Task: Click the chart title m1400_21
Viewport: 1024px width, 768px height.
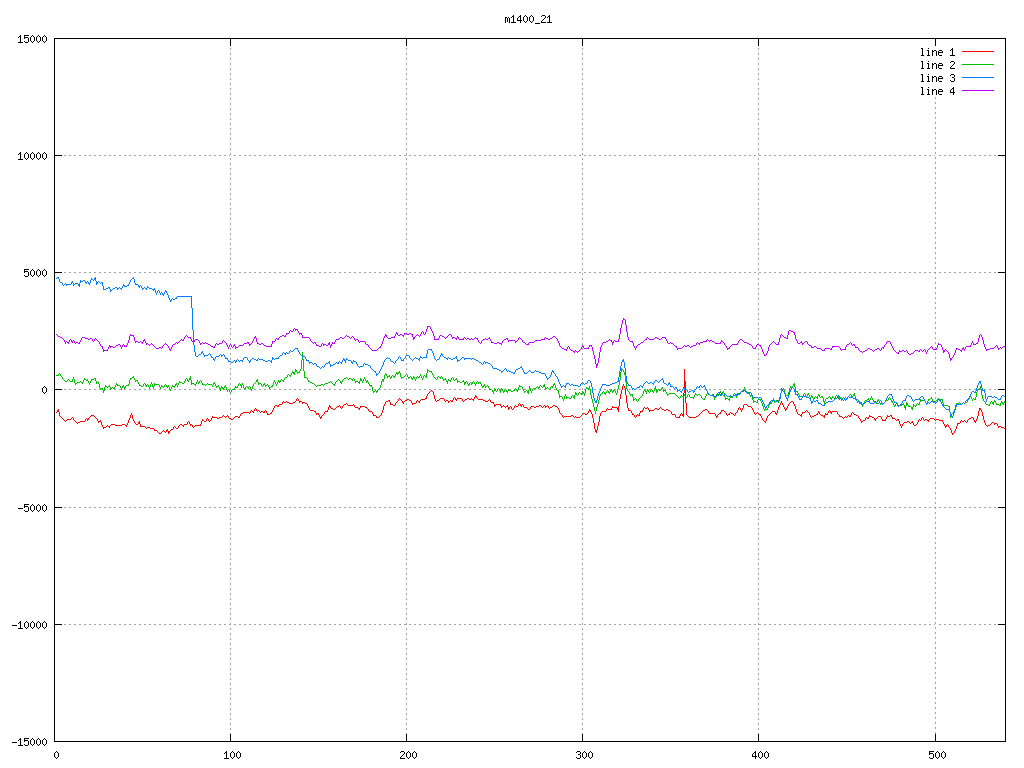Action: point(528,20)
